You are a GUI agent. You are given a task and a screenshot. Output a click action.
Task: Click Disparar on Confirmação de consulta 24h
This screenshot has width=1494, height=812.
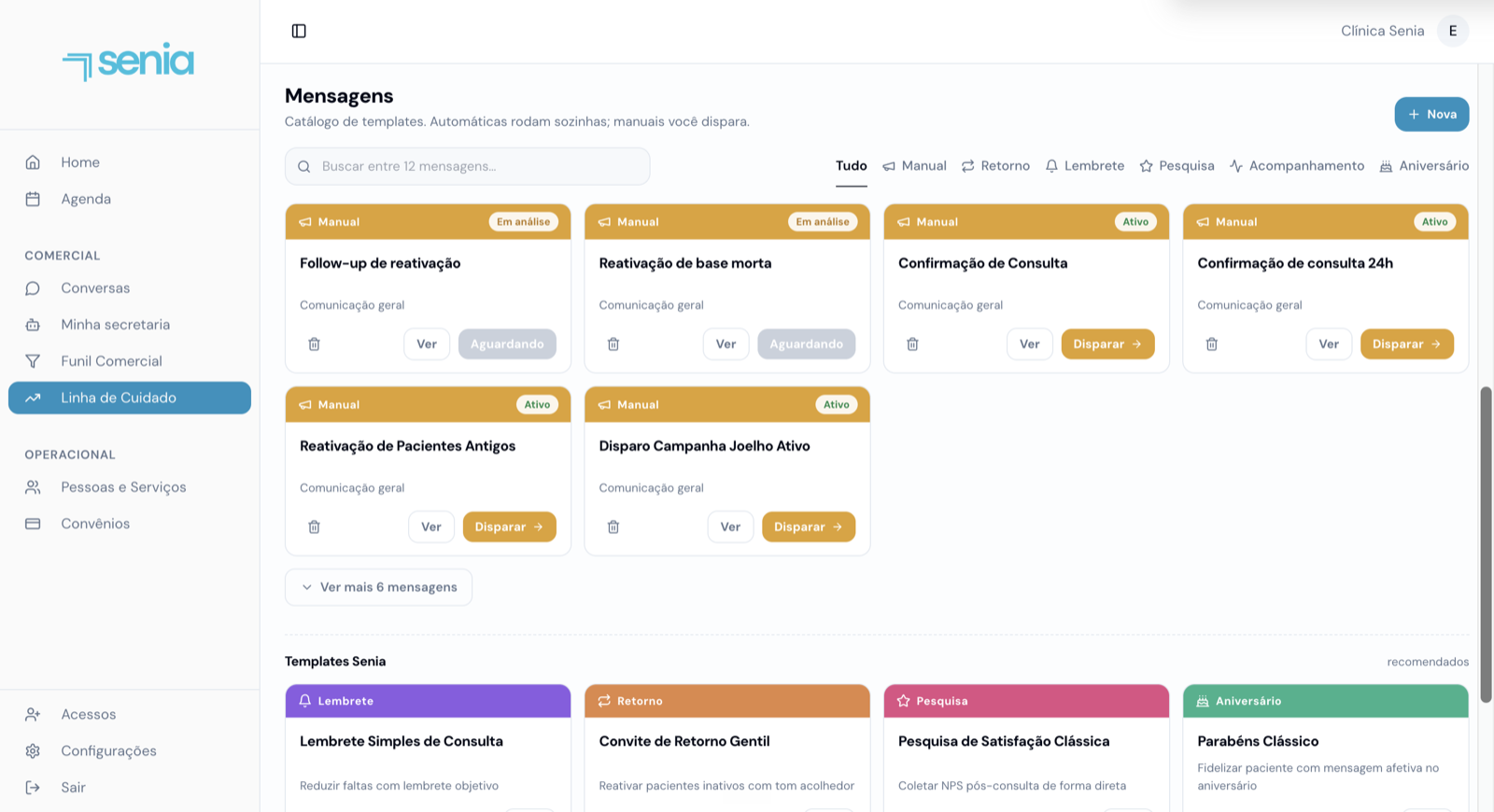click(x=1406, y=344)
